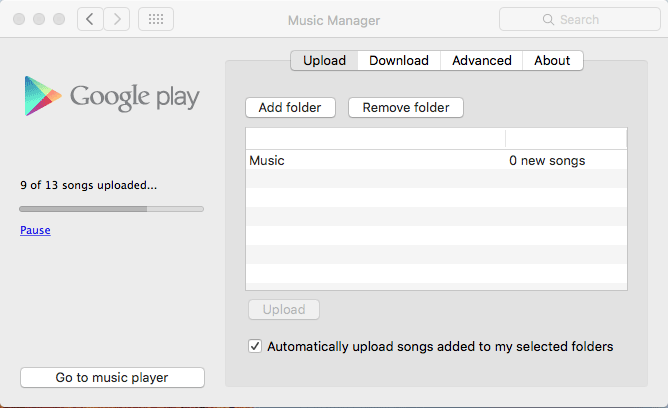Open Go to music player

(112, 377)
